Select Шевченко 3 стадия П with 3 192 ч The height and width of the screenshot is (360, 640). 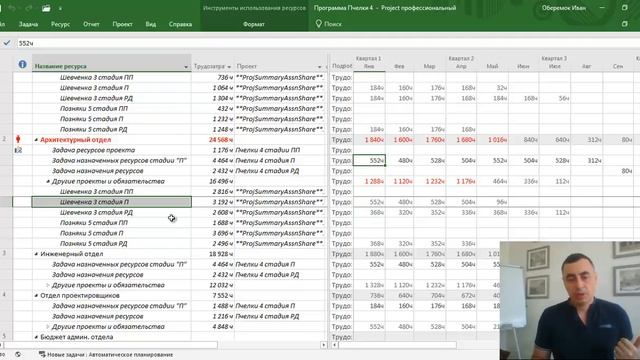click(111, 202)
